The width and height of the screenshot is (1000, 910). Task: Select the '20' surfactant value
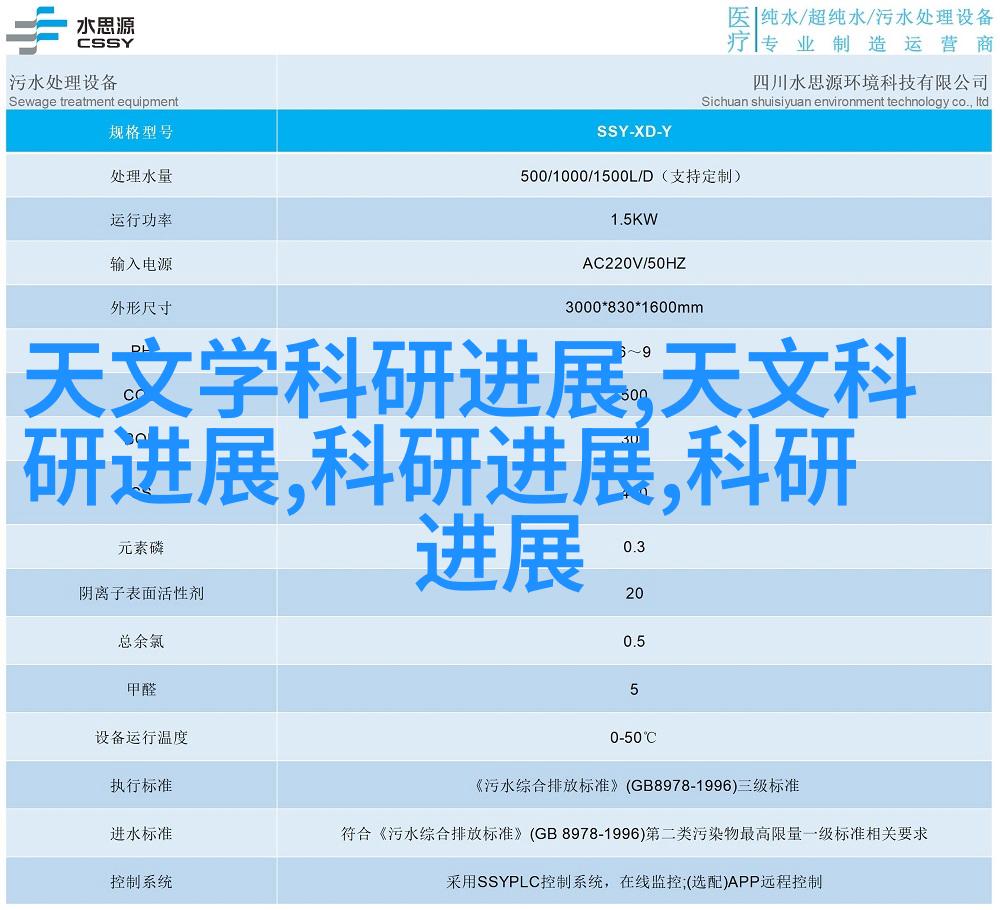(x=634, y=594)
